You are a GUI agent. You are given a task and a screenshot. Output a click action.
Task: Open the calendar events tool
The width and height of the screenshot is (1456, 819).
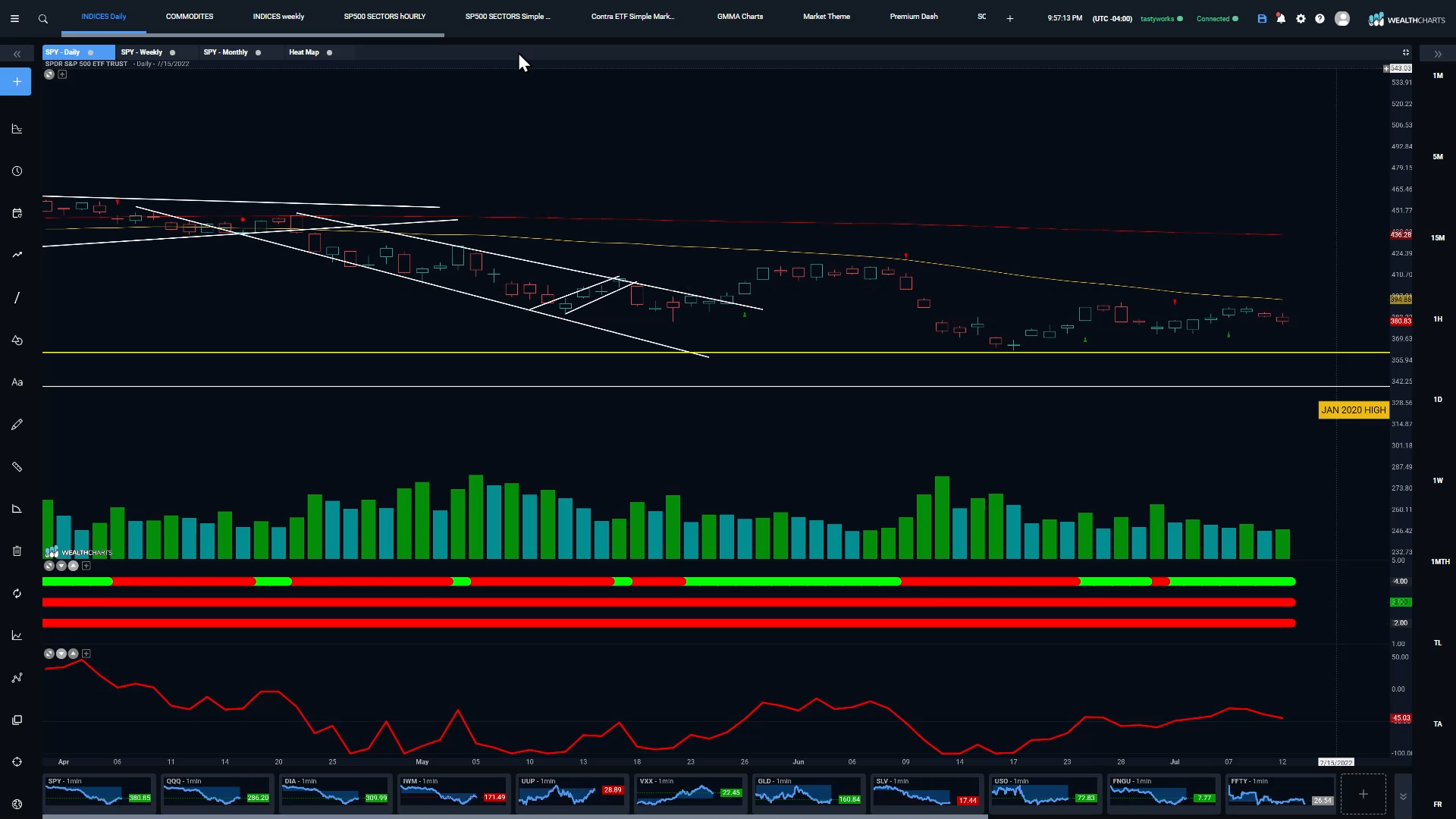[x=17, y=213]
